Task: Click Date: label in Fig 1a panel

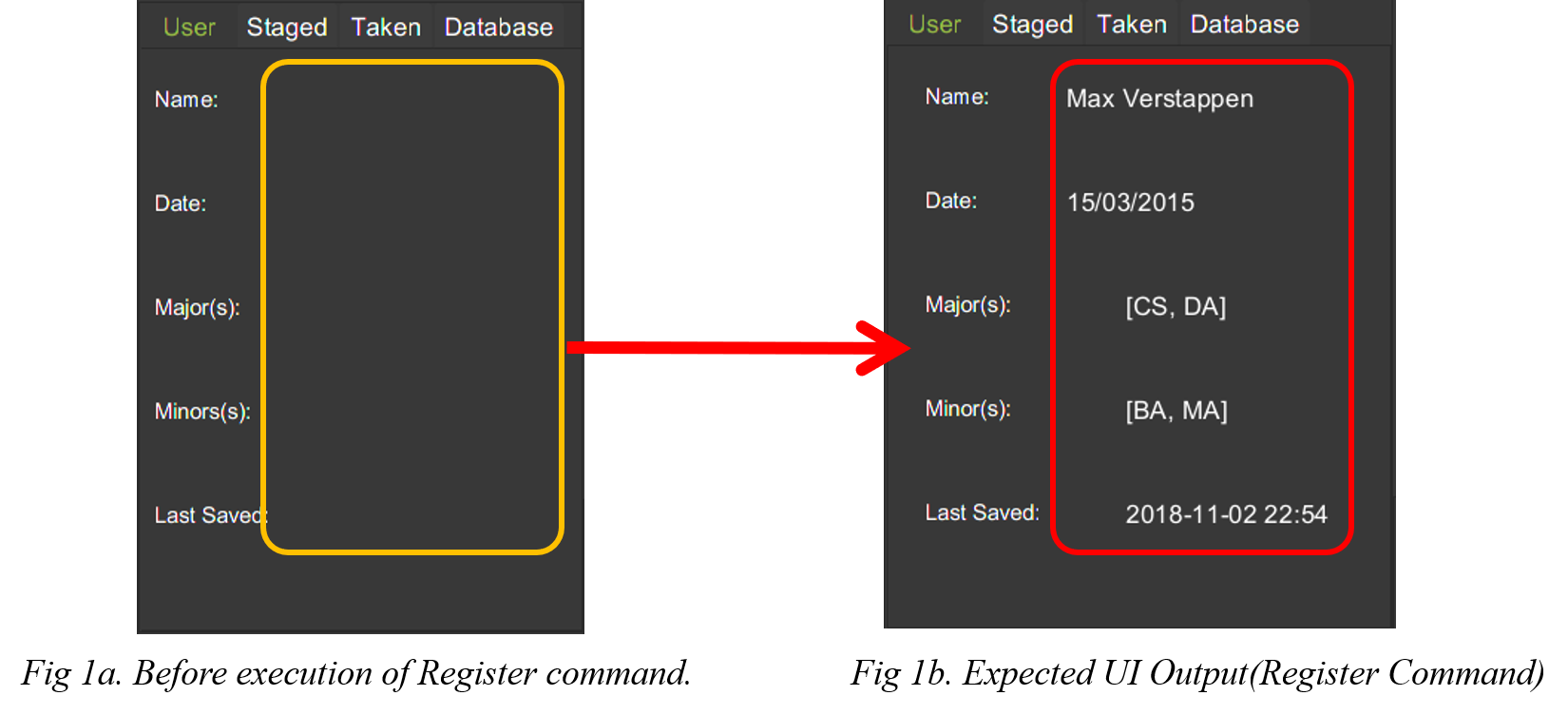Action: (x=181, y=203)
